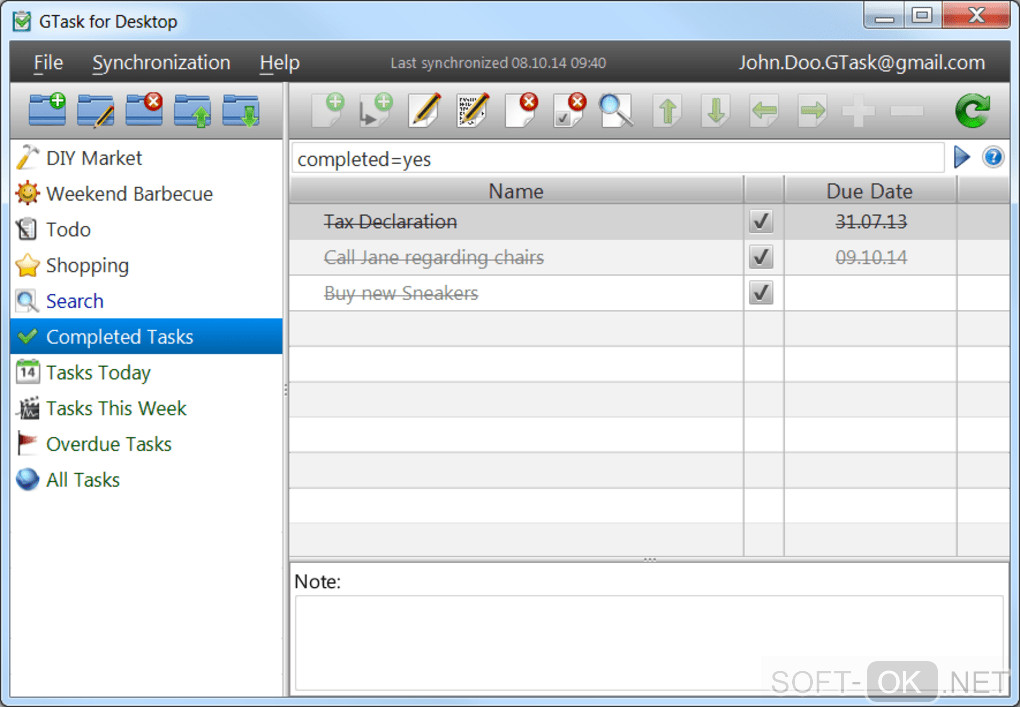Image resolution: width=1020 pixels, height=707 pixels.
Task: Click the 09.10.14 due date cell
Action: coord(870,258)
